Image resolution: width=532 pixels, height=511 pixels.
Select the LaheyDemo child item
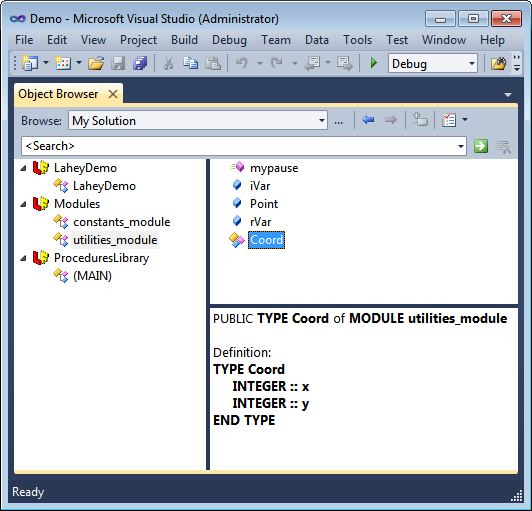point(104,186)
